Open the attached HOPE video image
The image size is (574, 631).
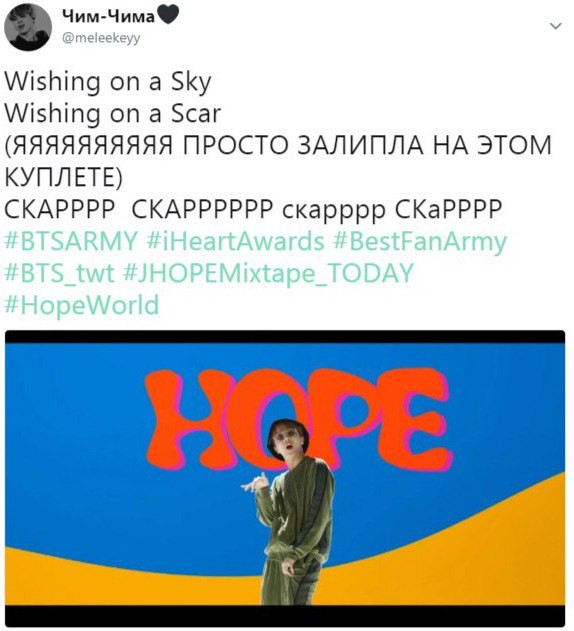(x=285, y=478)
